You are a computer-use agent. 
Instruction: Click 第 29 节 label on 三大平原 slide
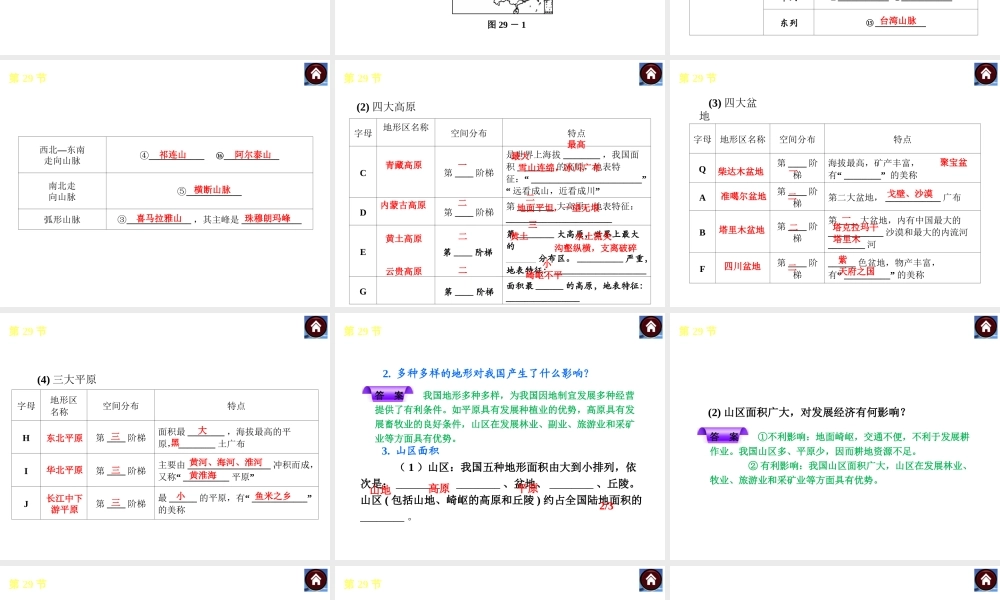(x=27, y=331)
